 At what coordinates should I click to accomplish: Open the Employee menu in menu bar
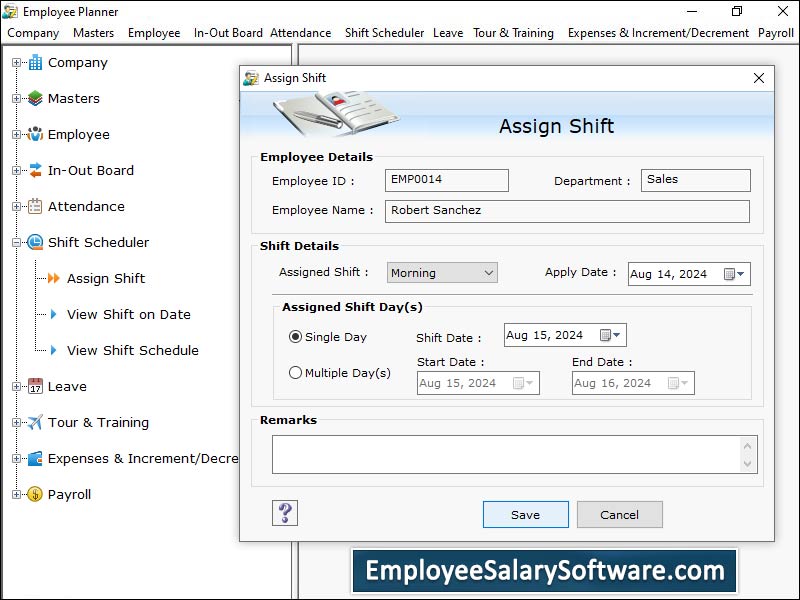click(x=154, y=33)
